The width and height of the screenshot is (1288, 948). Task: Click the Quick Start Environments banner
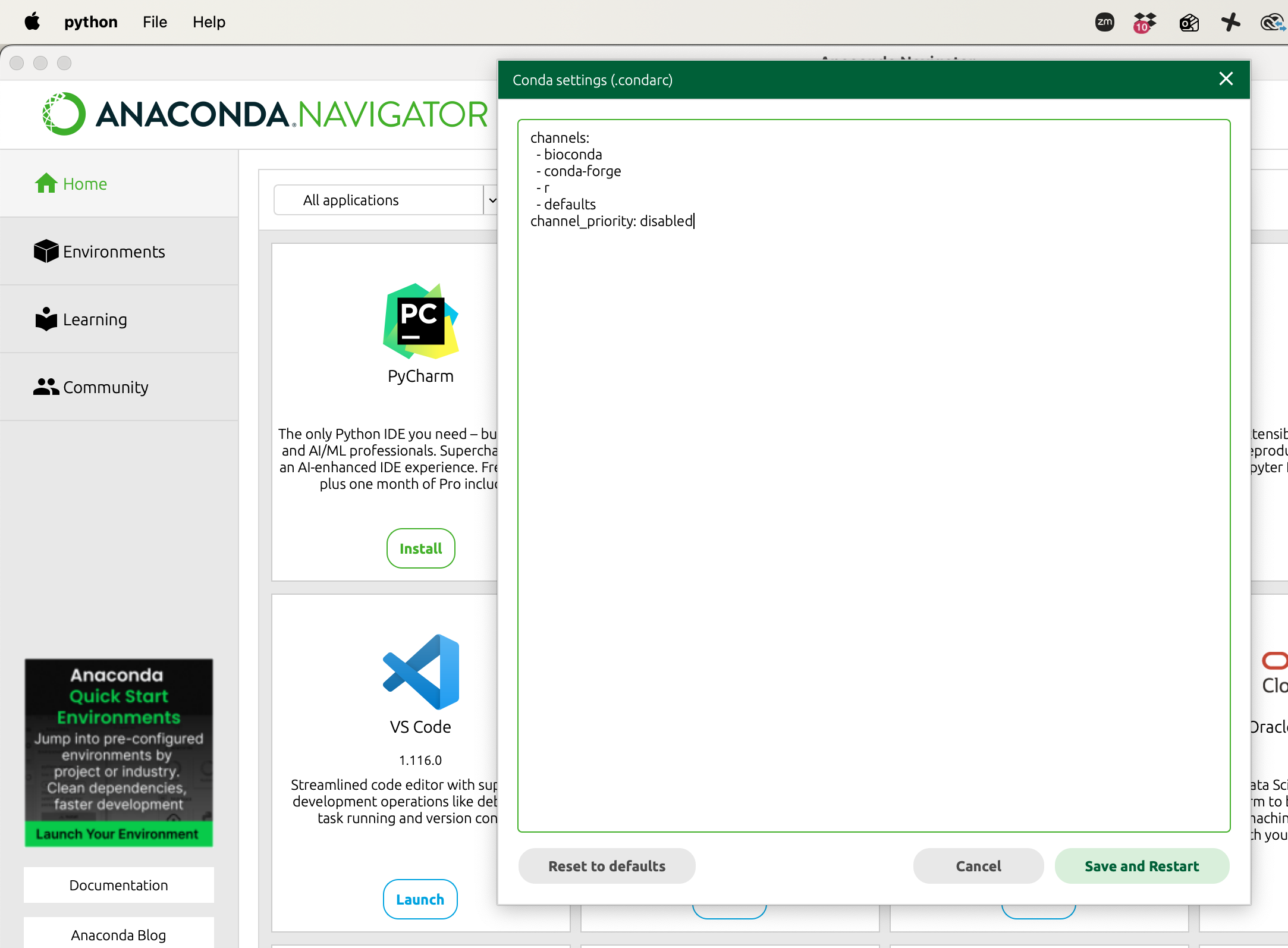[119, 752]
